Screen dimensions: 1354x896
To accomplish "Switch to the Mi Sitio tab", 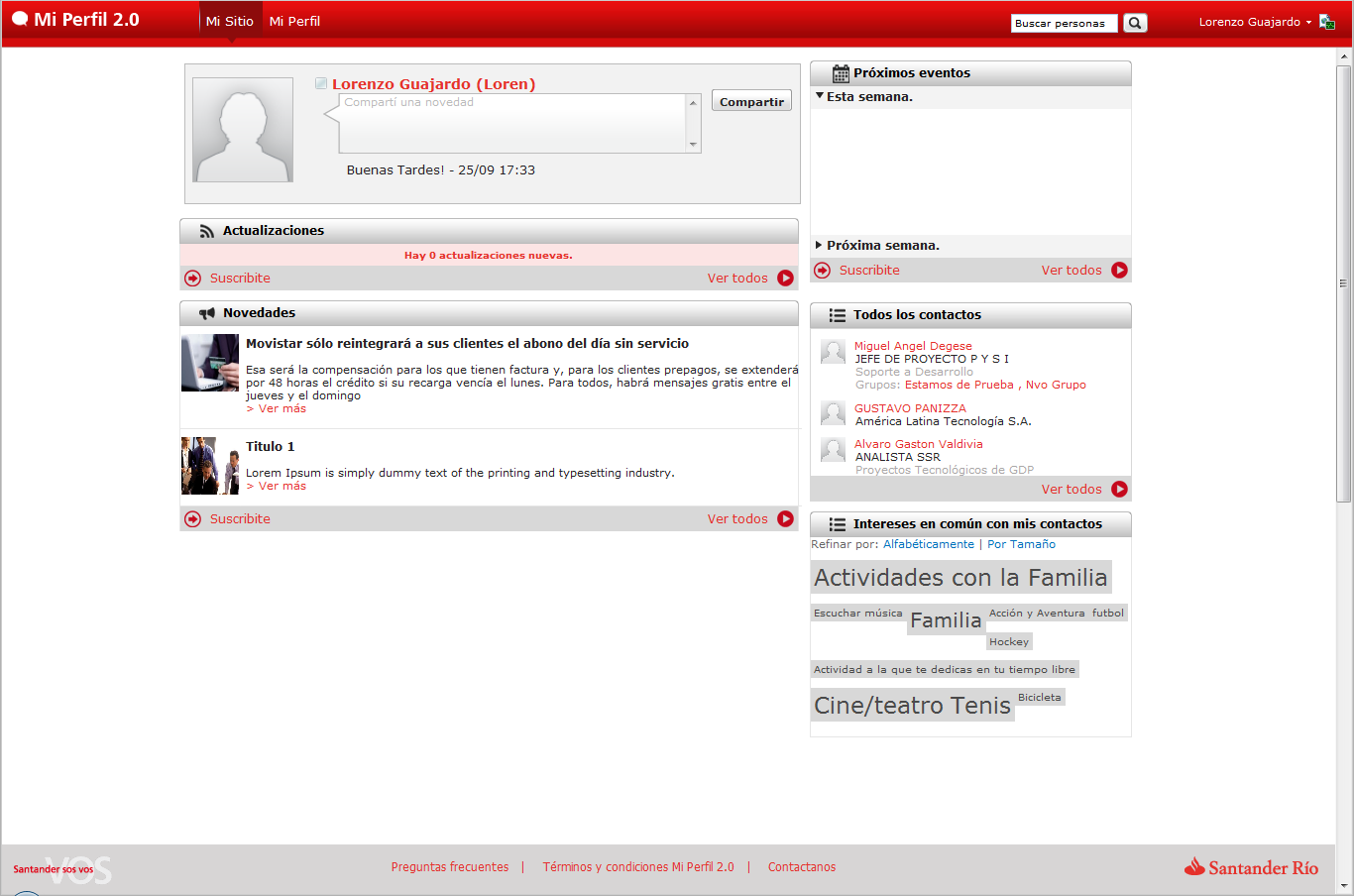I will [230, 21].
